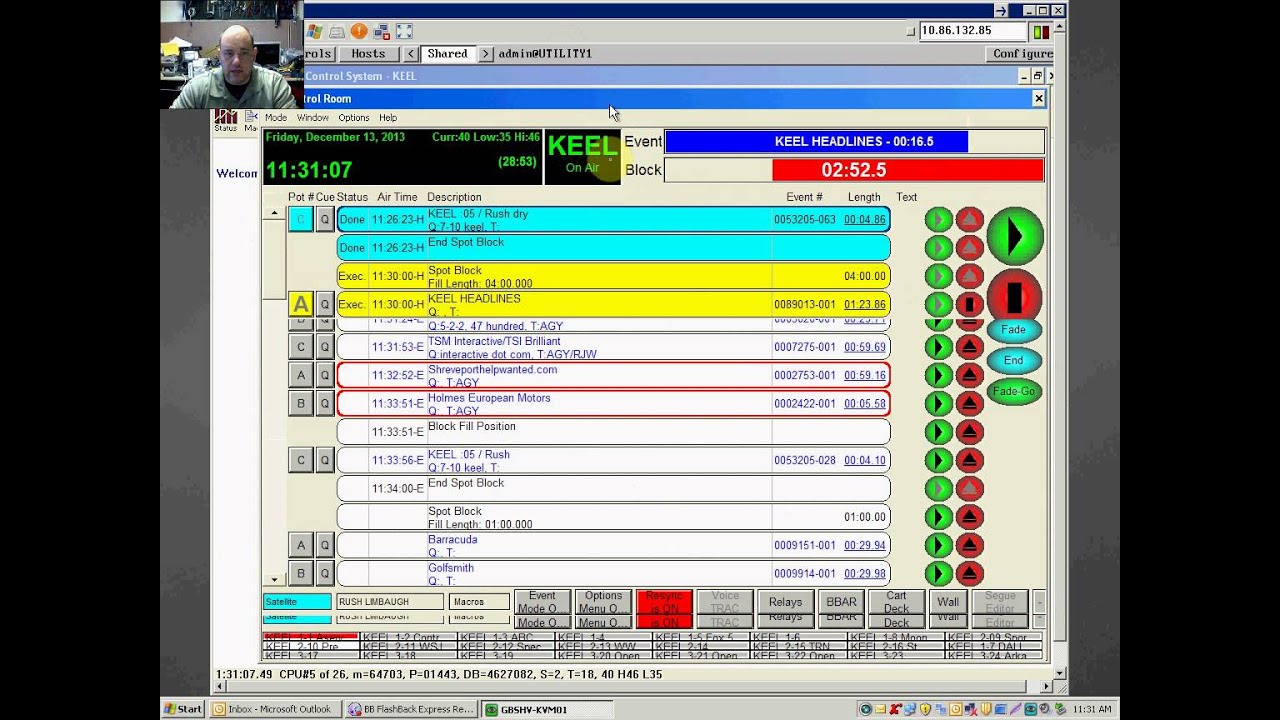
Task: Open the Help menu
Action: [x=388, y=118]
